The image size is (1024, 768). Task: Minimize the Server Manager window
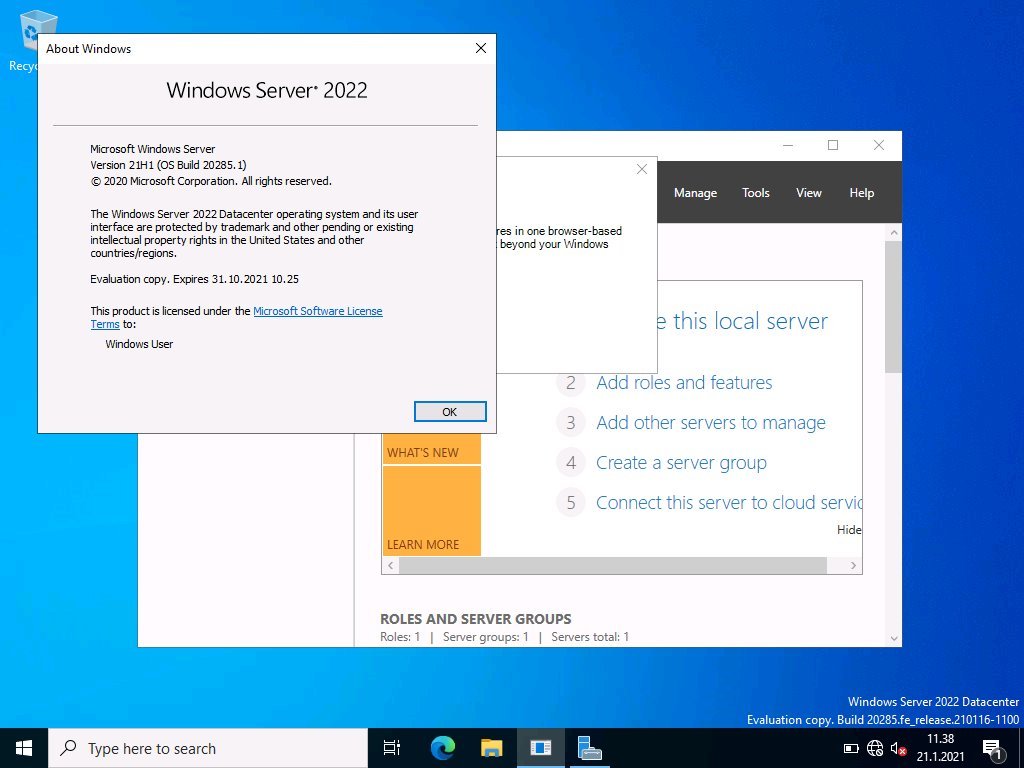[x=788, y=145]
